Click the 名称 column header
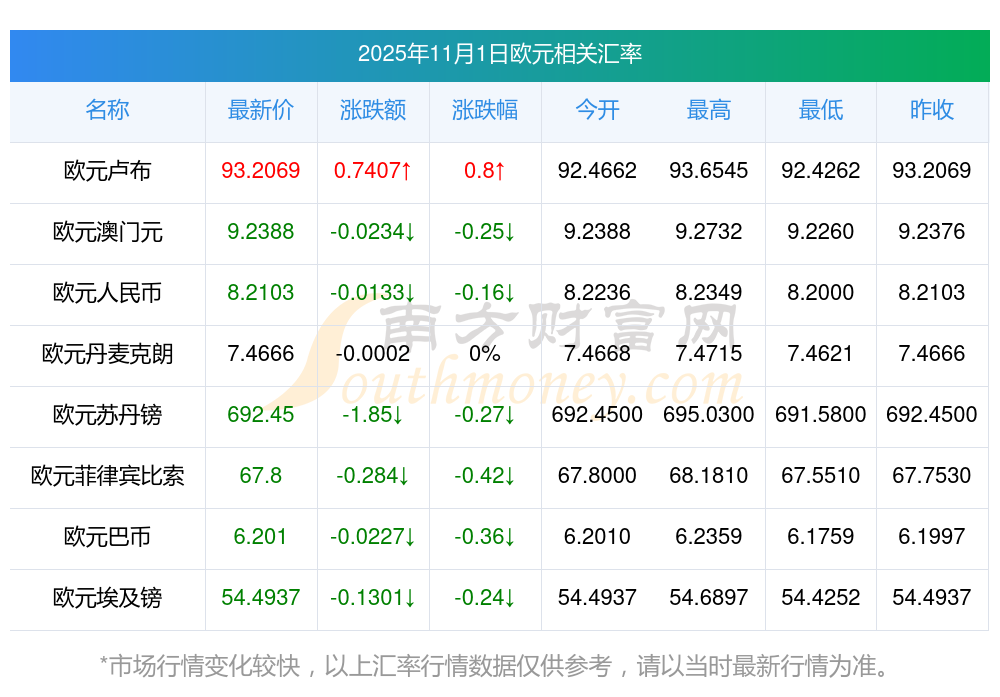This screenshot has height=697, width=1000. click(107, 110)
